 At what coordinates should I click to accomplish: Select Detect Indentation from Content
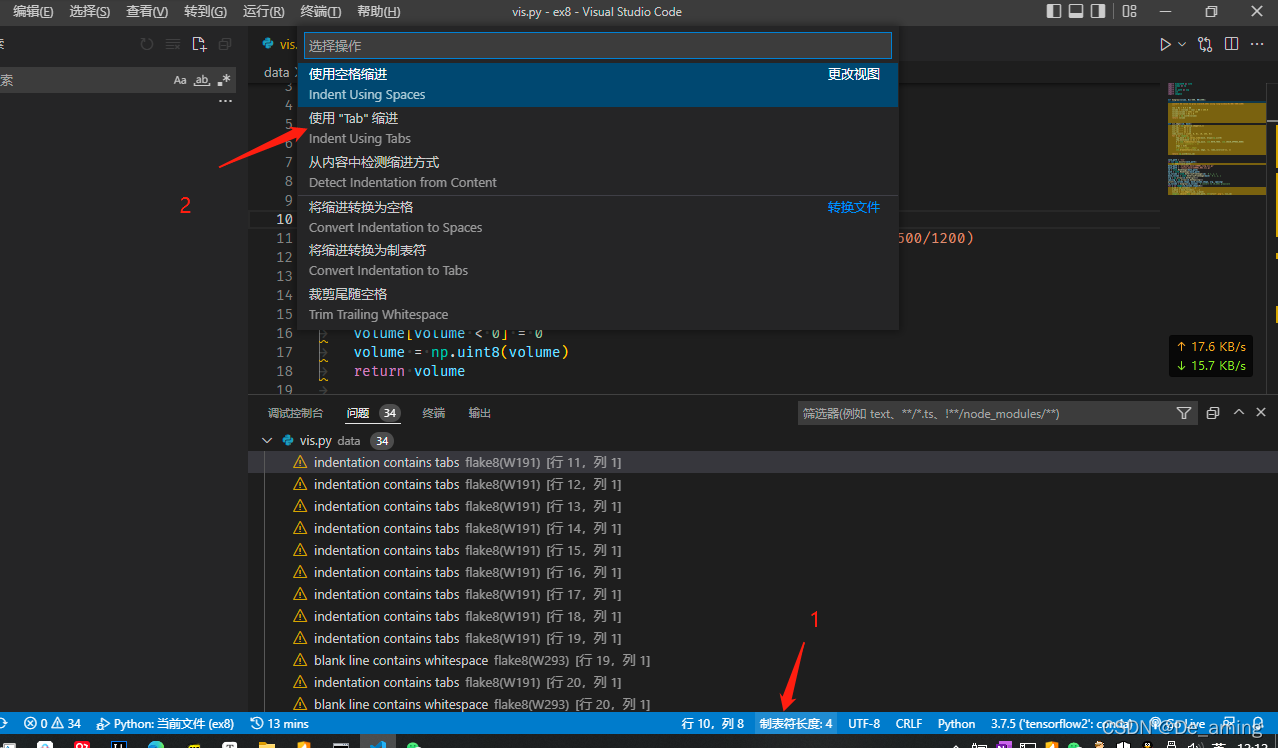point(597,172)
